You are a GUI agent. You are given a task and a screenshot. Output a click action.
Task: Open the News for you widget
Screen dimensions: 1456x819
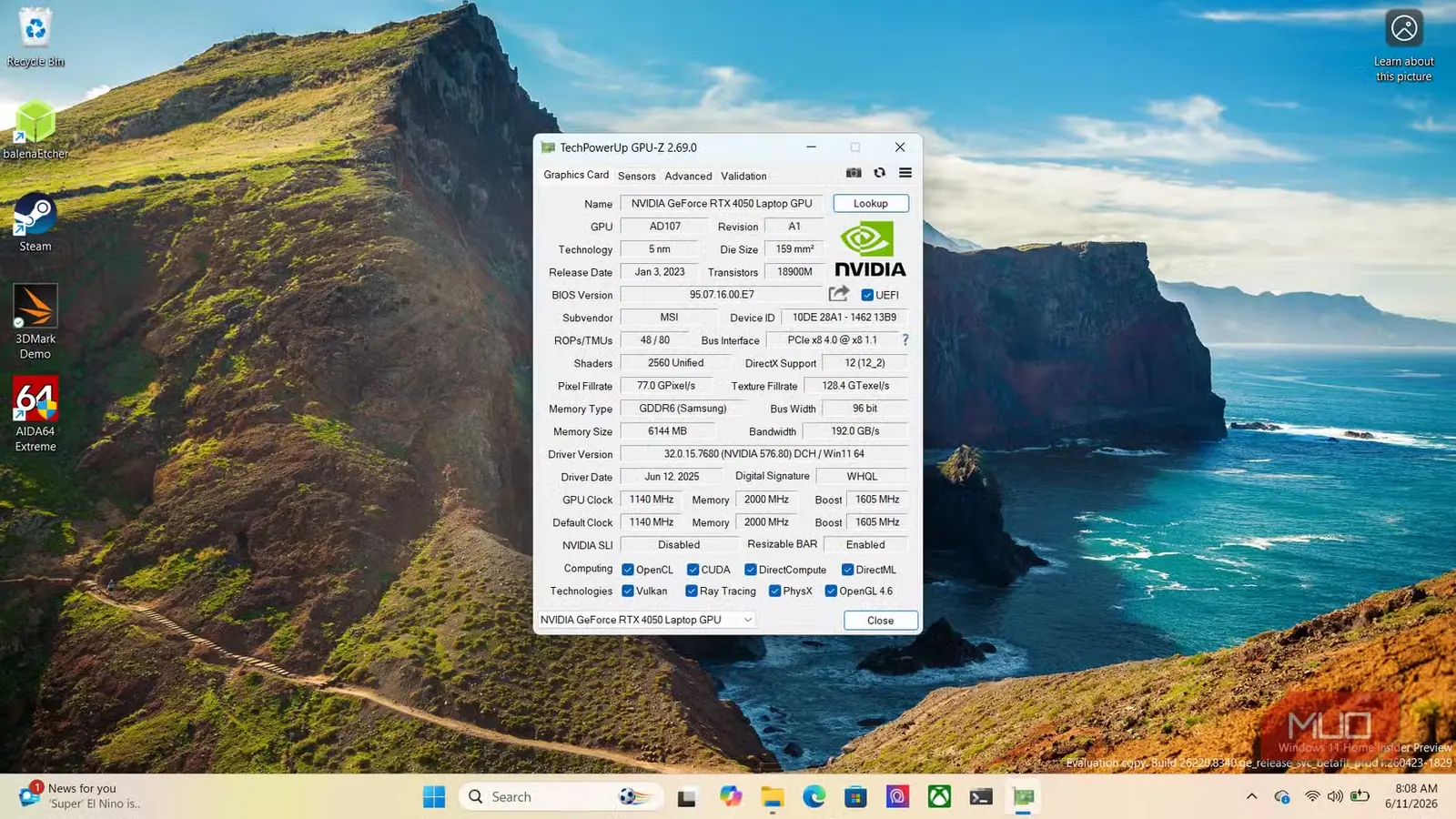tap(80, 796)
